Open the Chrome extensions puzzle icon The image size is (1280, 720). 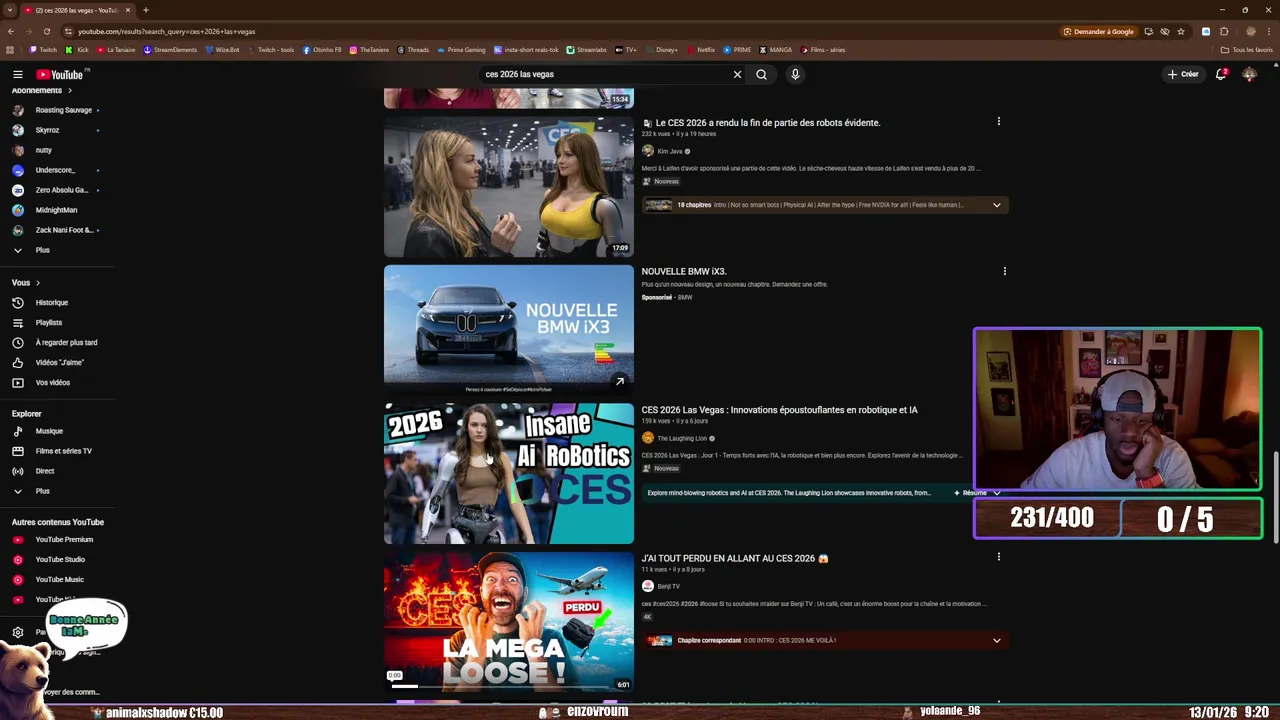[1223, 31]
